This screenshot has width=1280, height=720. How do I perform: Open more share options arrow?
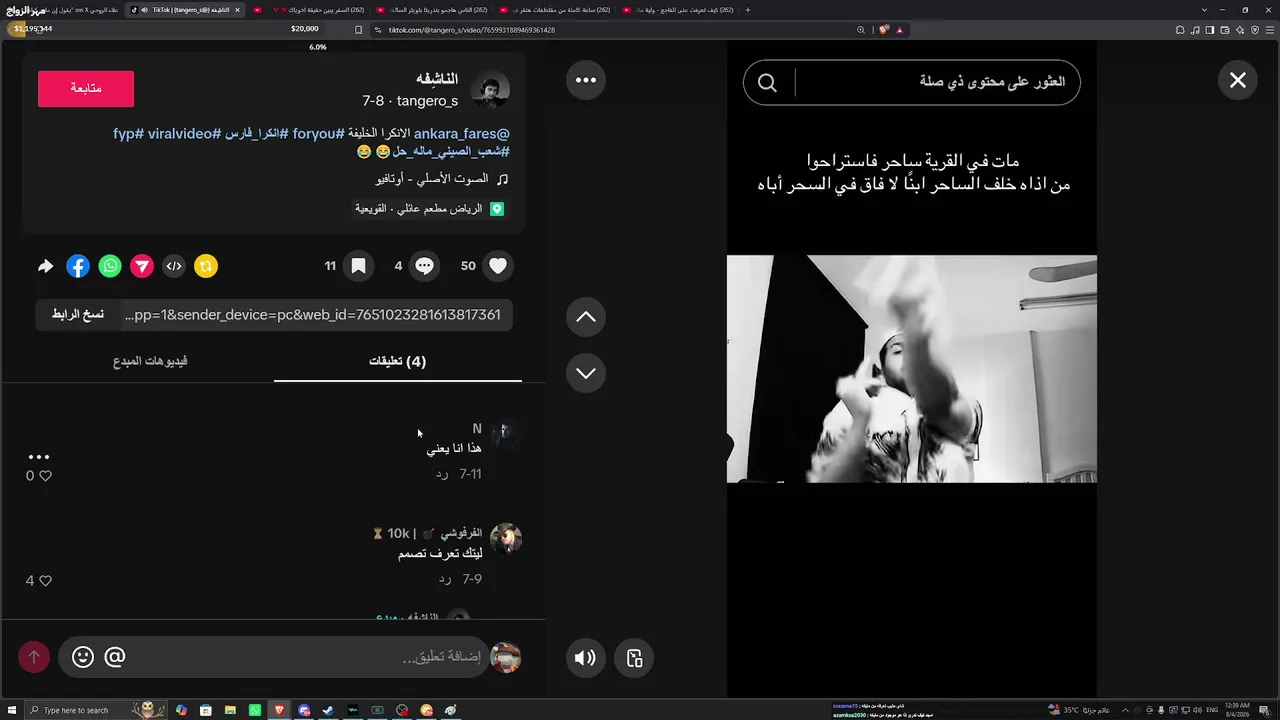tap(45, 266)
